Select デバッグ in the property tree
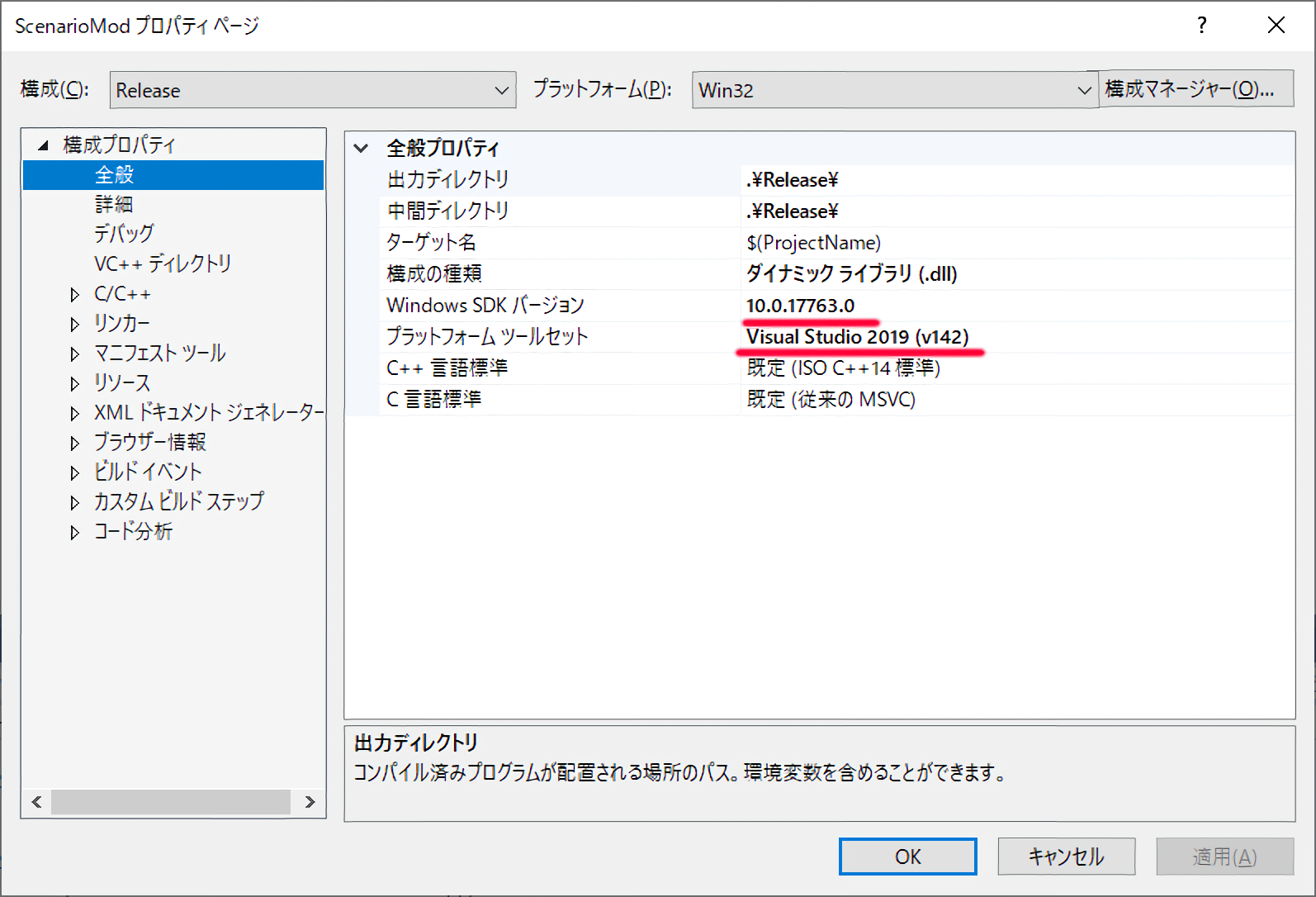The width and height of the screenshot is (1316, 897). [124, 234]
